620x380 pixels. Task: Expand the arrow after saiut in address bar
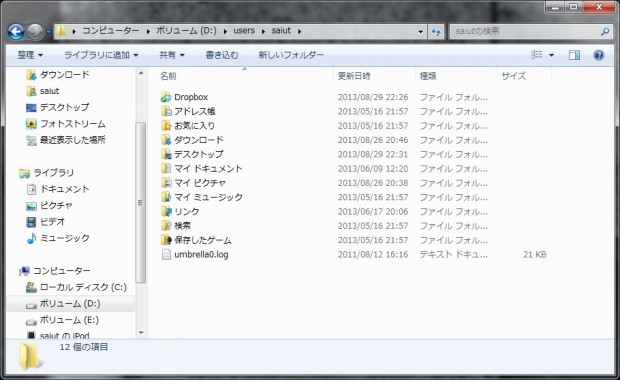[299, 31]
